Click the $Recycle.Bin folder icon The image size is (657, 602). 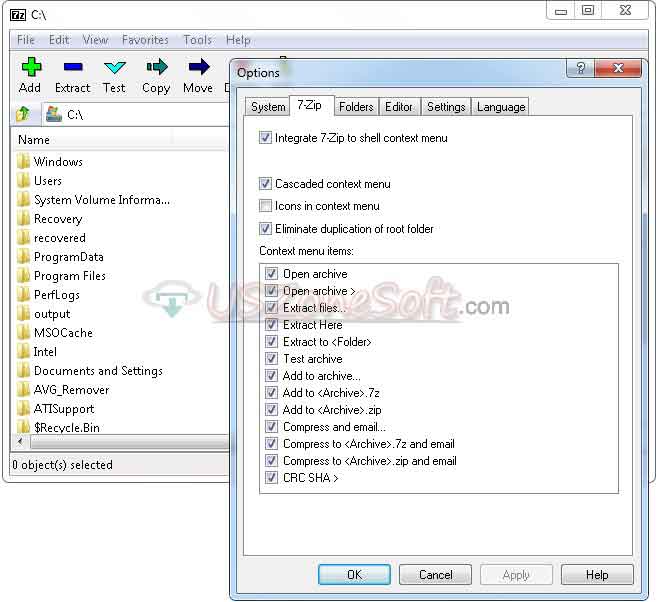(23, 427)
